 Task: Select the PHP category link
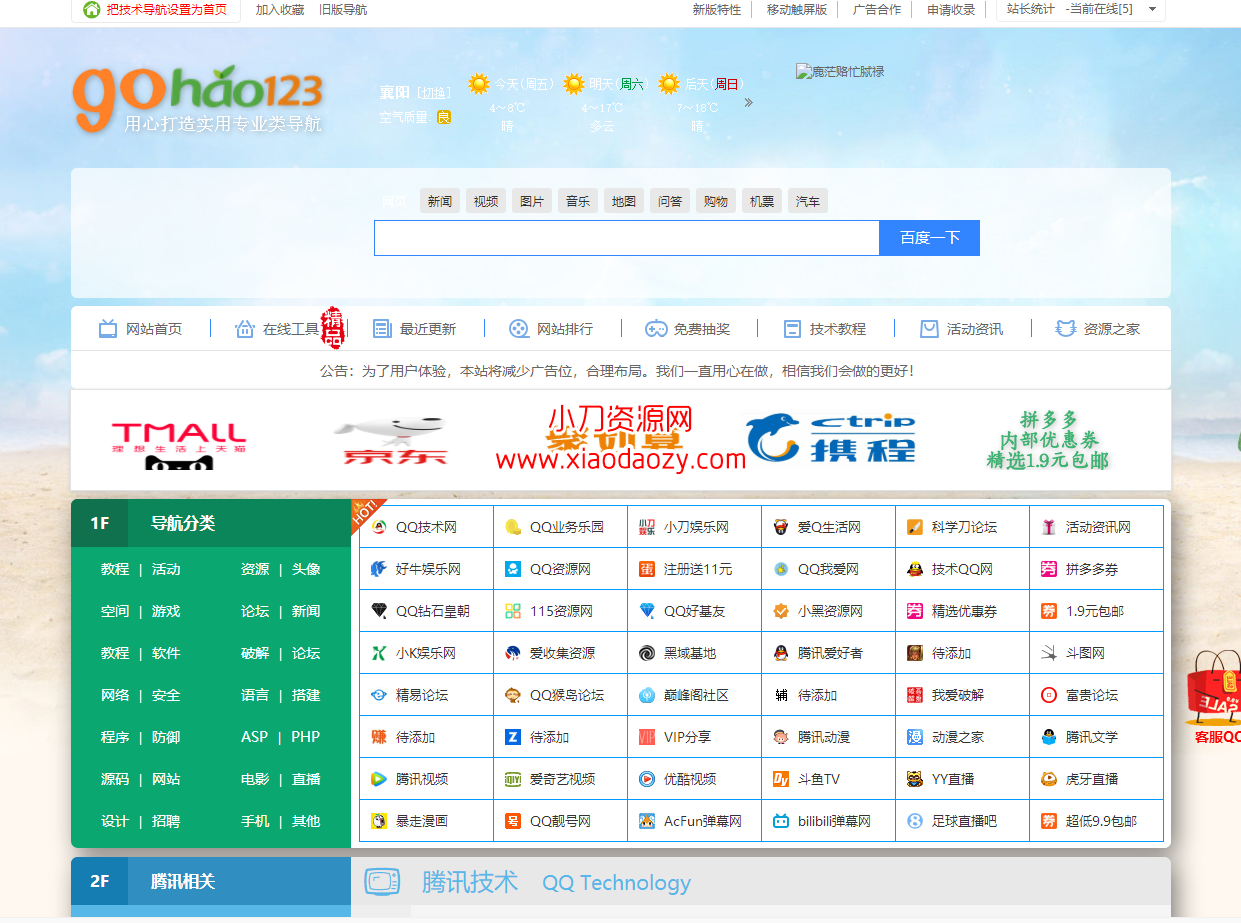tap(306, 737)
